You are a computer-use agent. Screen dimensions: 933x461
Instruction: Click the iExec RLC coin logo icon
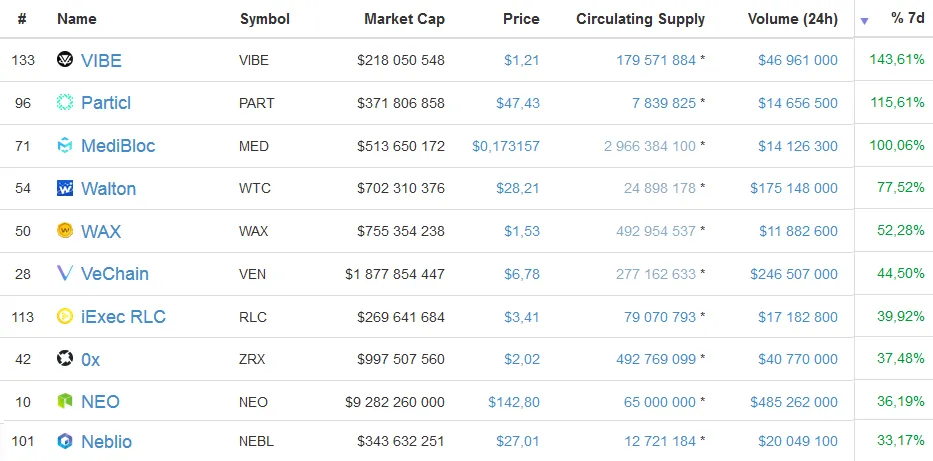coord(65,316)
